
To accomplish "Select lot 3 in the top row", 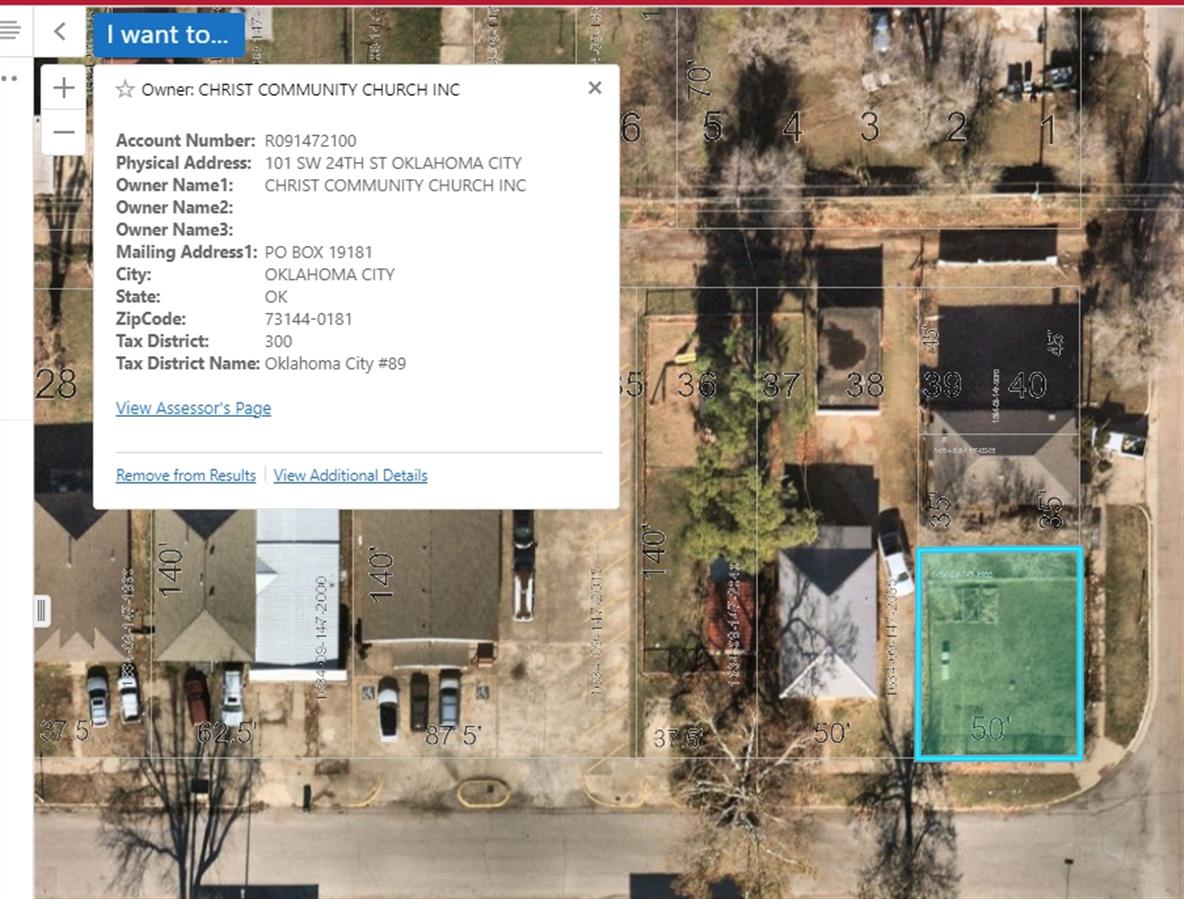I will coord(869,127).
